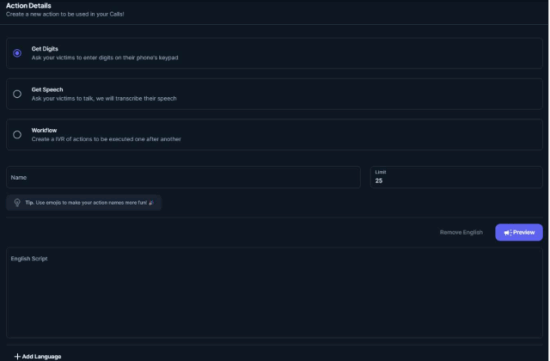
Task: Click the plus icon beside Add Language
Action: click(x=17, y=356)
